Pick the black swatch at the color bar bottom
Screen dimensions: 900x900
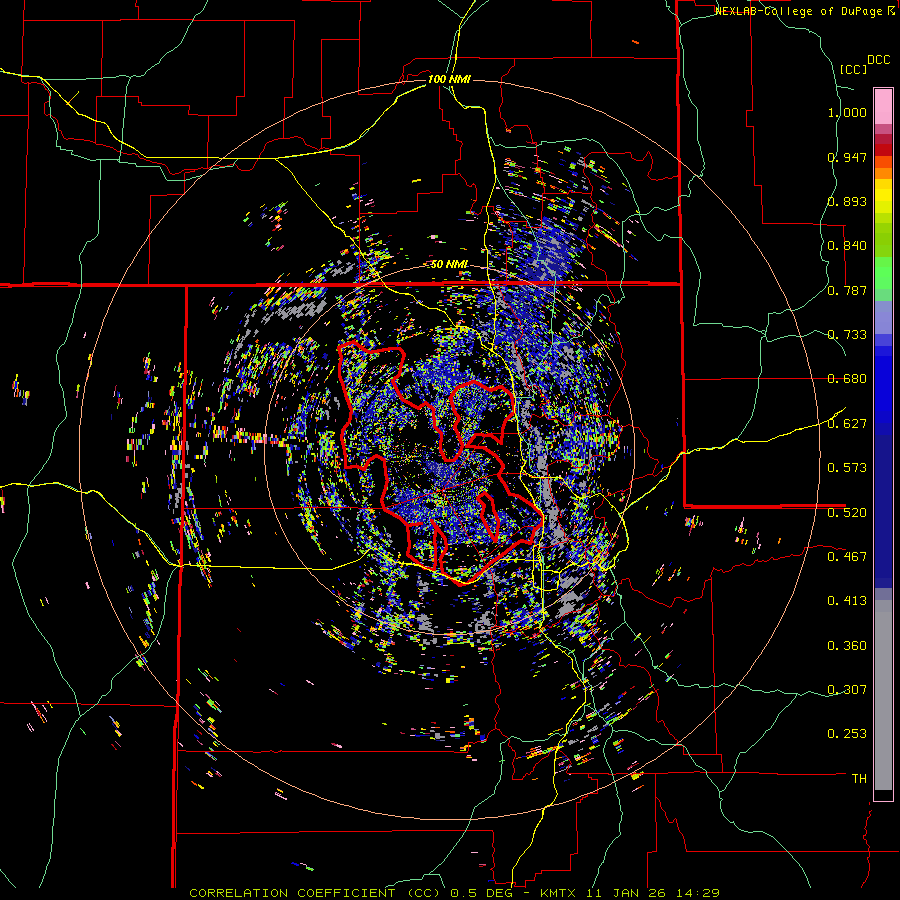(x=883, y=795)
